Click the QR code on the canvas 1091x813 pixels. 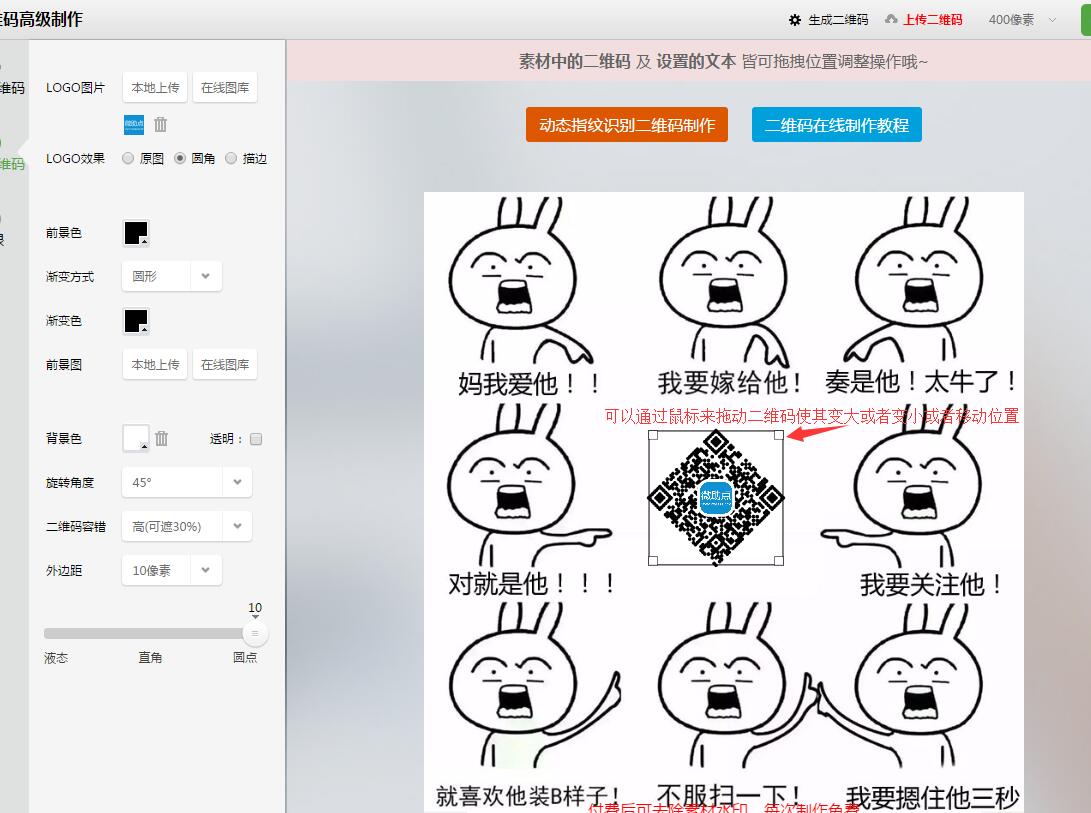click(x=716, y=497)
